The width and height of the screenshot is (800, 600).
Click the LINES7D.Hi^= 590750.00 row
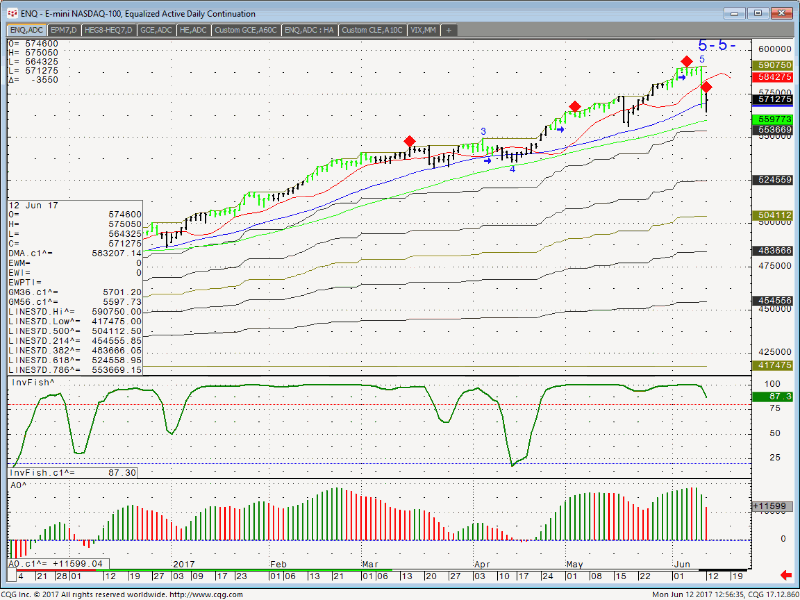pyautogui.click(x=75, y=312)
